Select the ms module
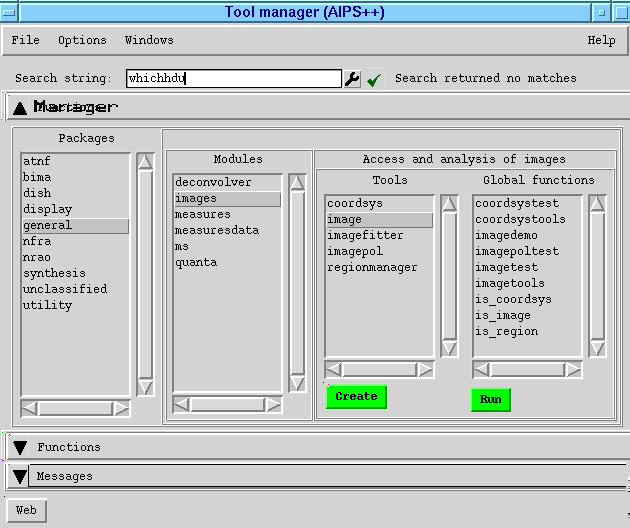Image resolution: width=630 pixels, height=528 pixels. (x=227, y=246)
